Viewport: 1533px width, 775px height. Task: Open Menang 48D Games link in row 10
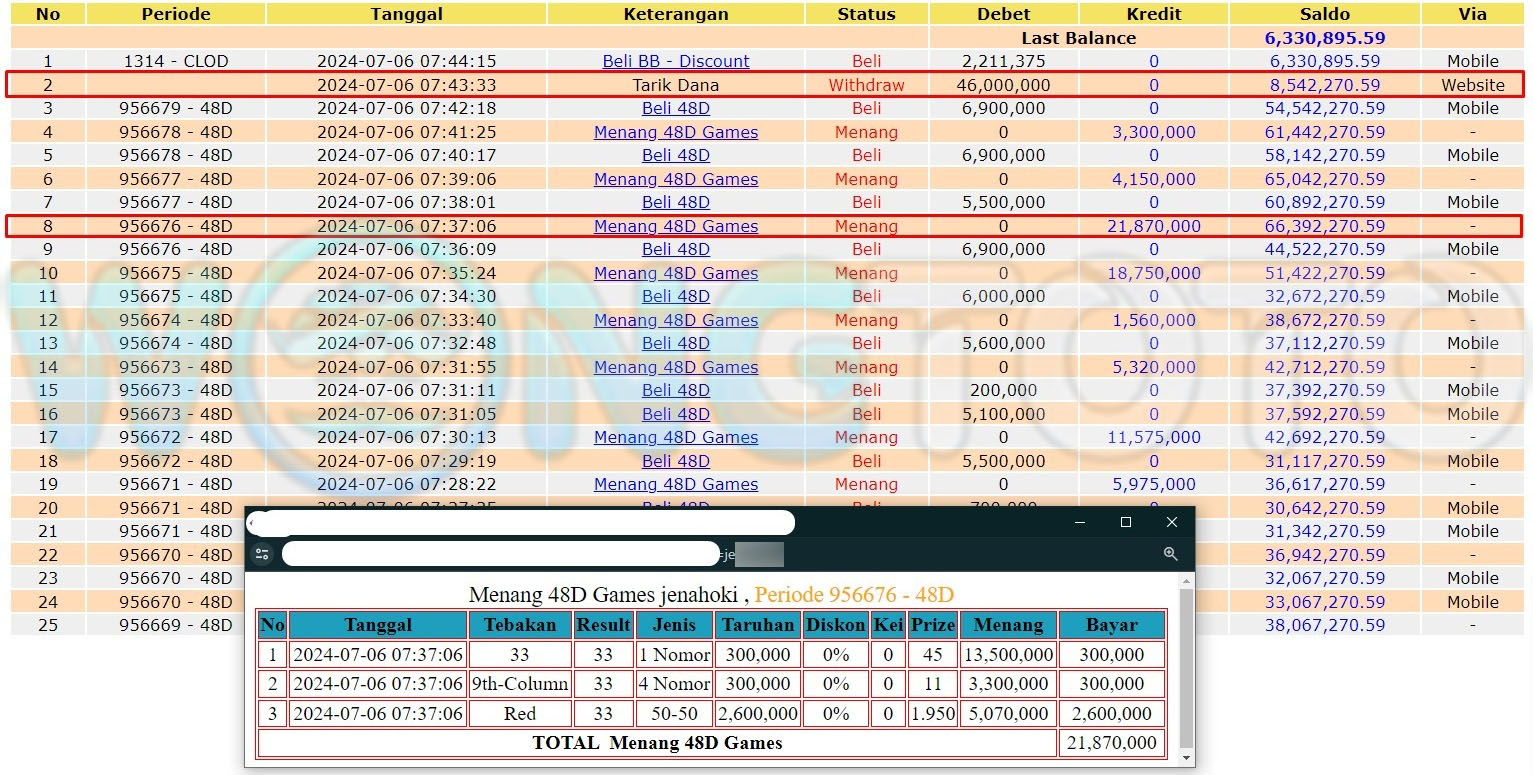(x=676, y=273)
